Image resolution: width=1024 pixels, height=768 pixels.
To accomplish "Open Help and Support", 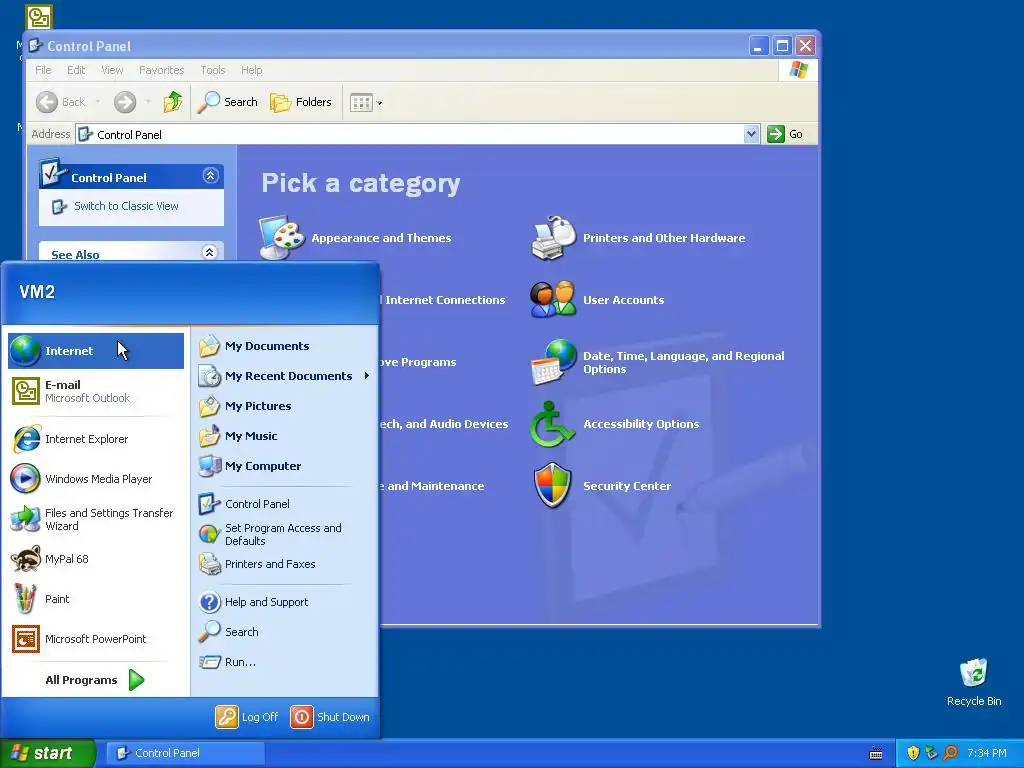I will pyautogui.click(x=284, y=602).
